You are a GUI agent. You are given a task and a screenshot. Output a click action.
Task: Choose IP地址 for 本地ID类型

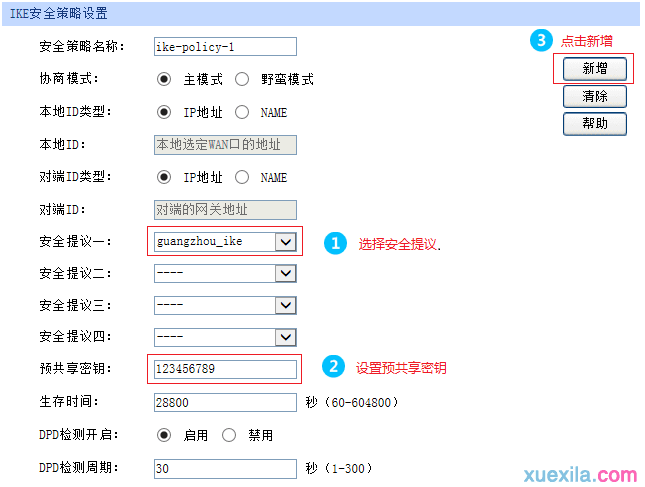tap(164, 112)
